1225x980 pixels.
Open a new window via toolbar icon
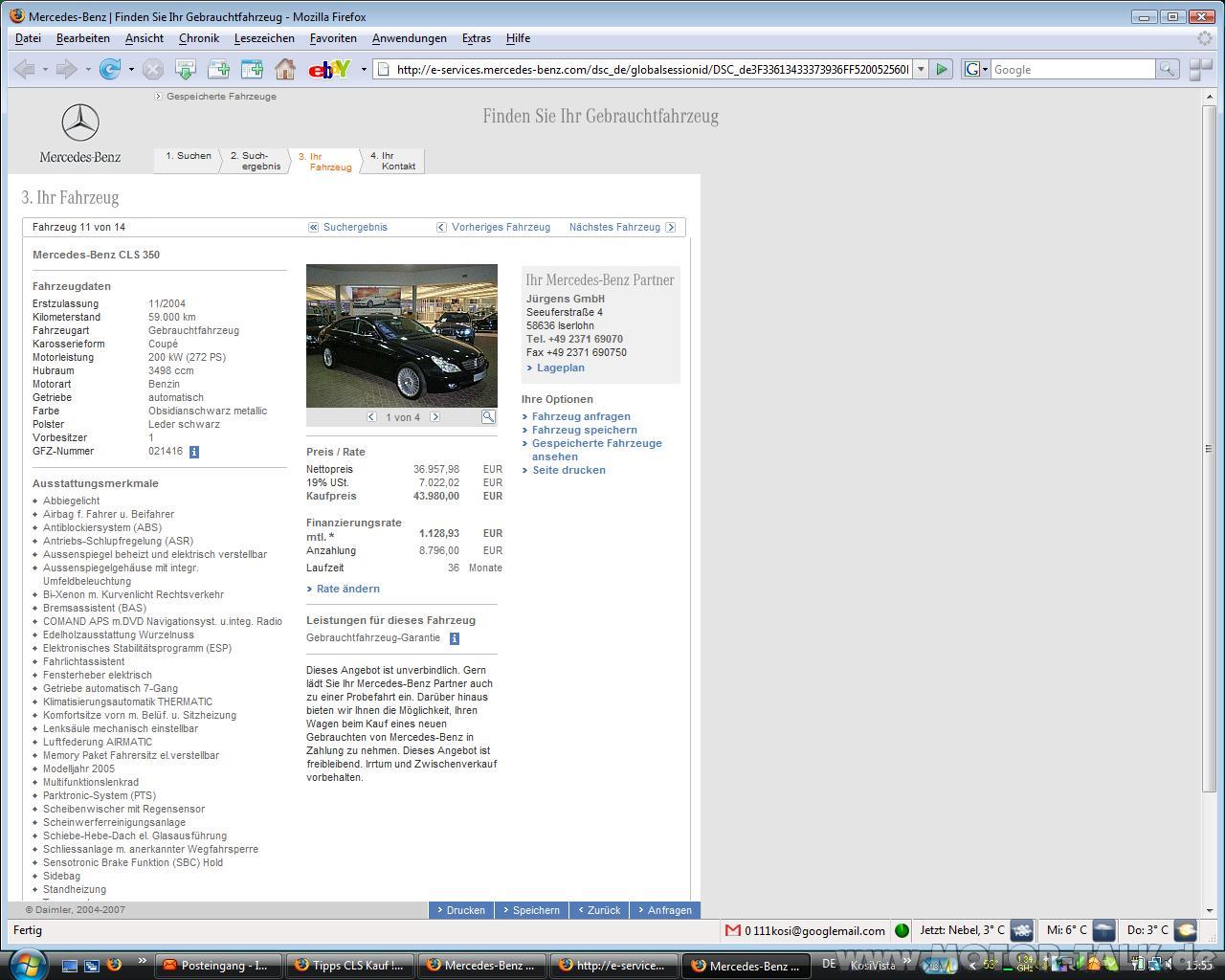252,69
